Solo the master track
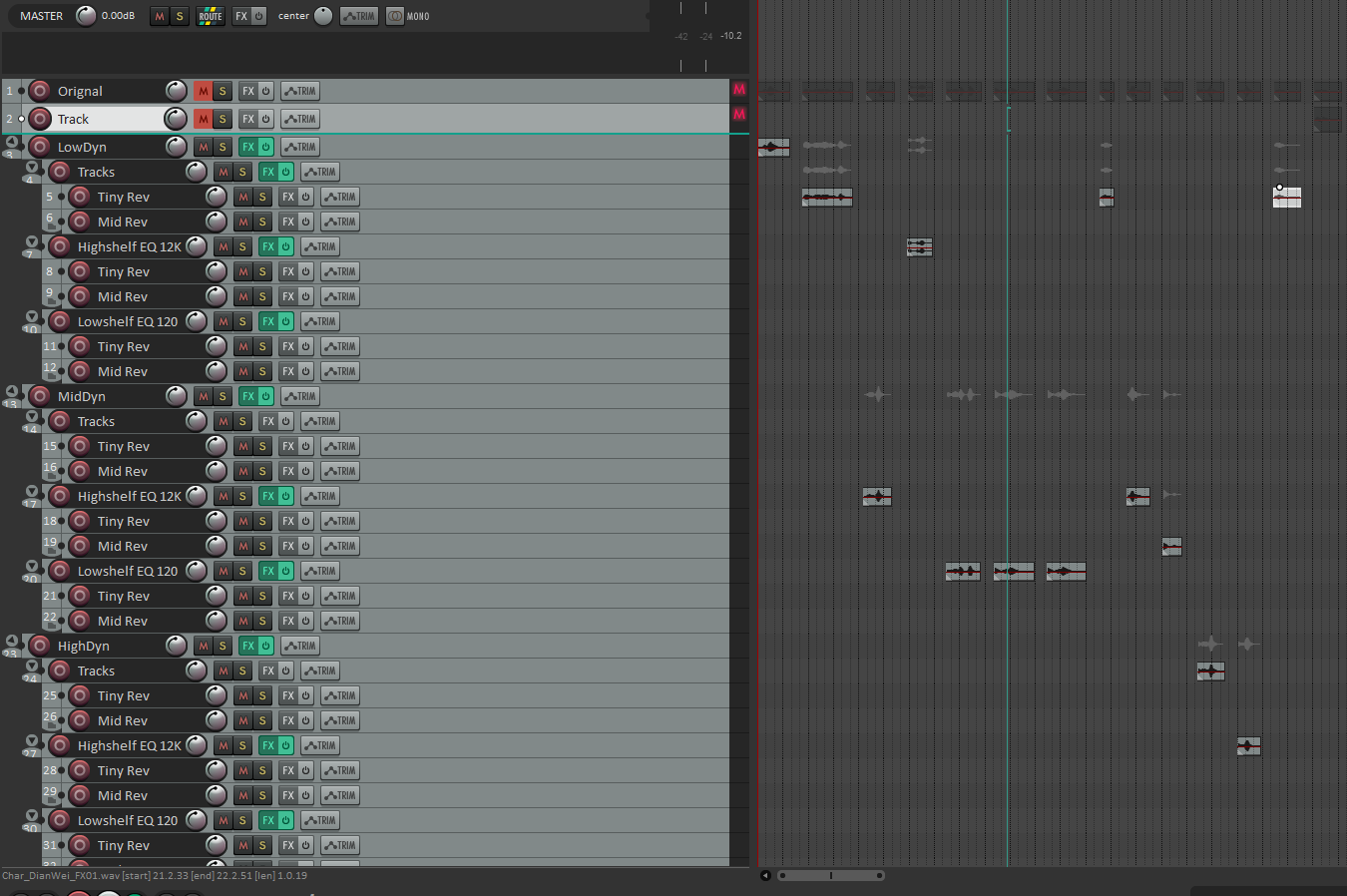This screenshot has width=1347, height=896. click(180, 16)
